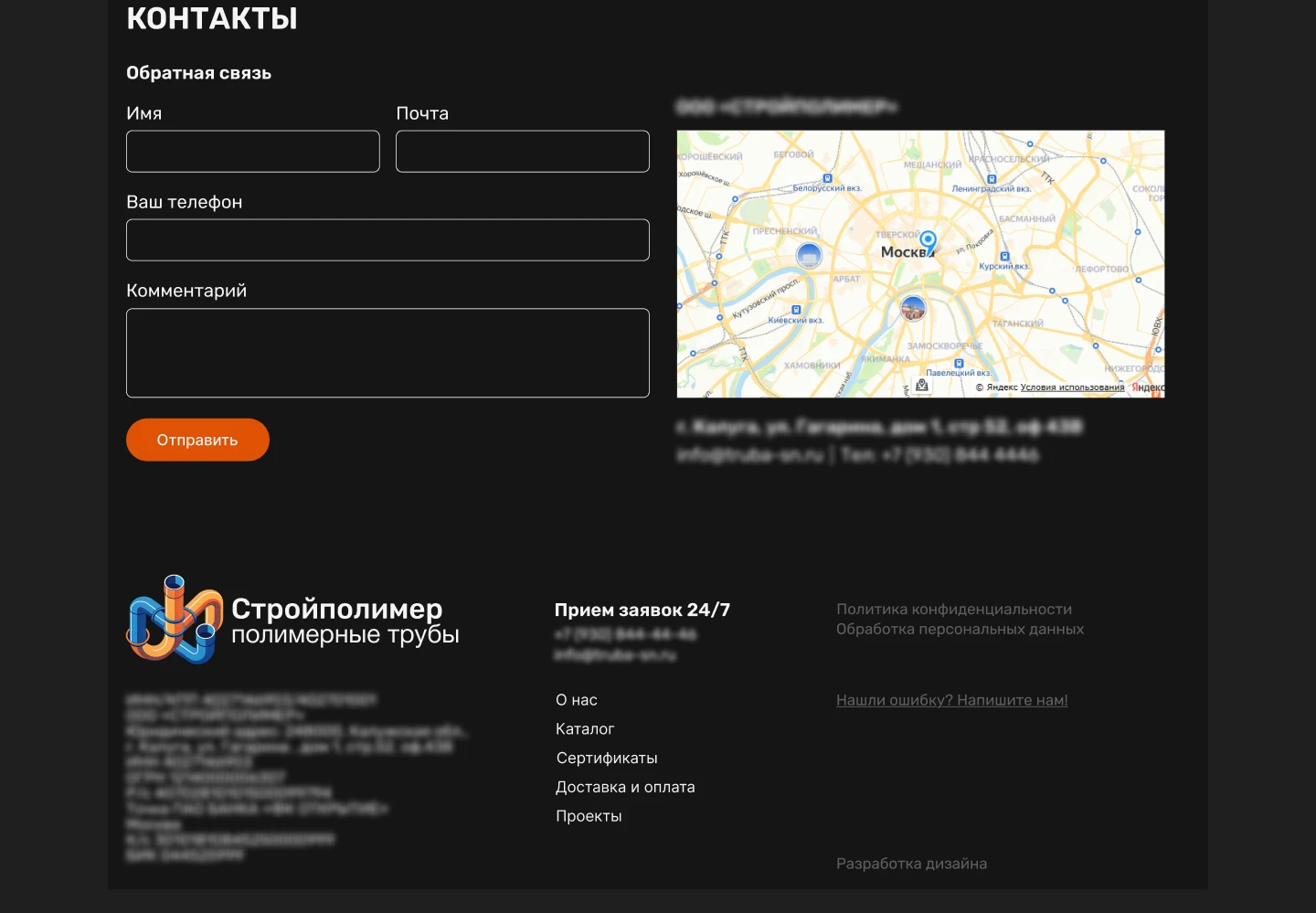
Task: Open the round landmark photo above Zamoskvorechye
Action: click(913, 309)
